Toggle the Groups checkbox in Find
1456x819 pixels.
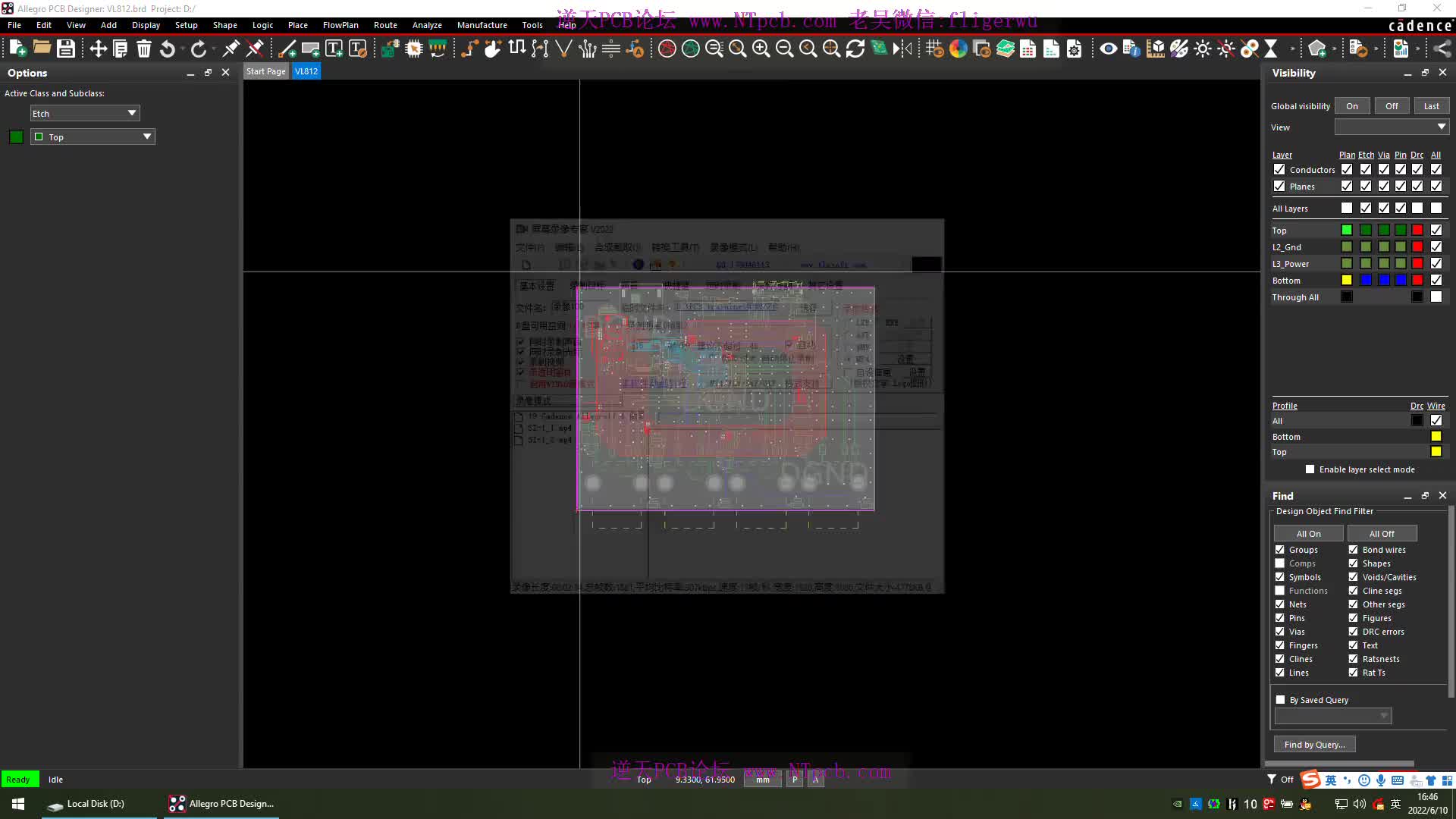[x=1280, y=550]
